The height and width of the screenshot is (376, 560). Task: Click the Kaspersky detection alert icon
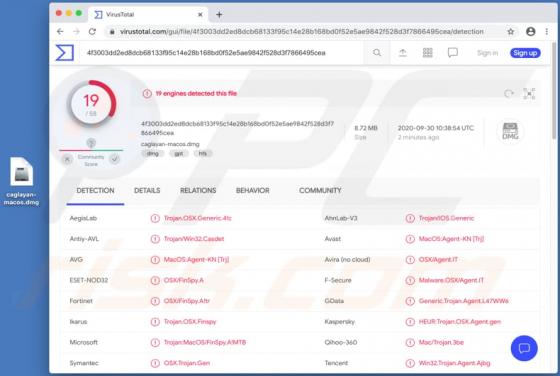410,322
